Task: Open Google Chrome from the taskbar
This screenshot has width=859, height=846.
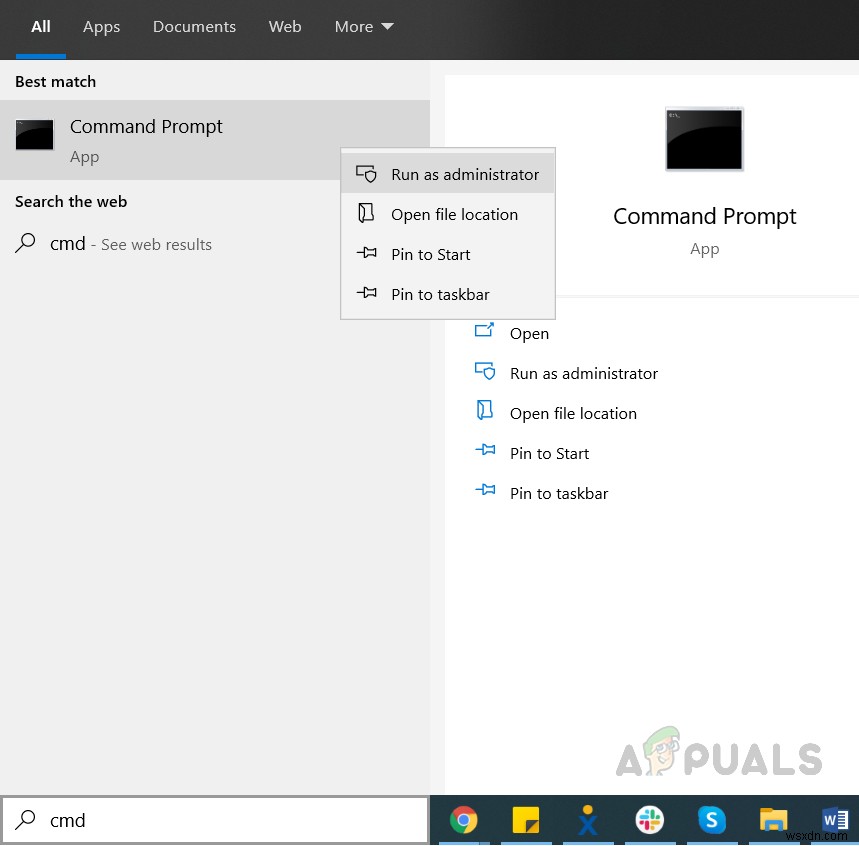Action: click(x=463, y=820)
